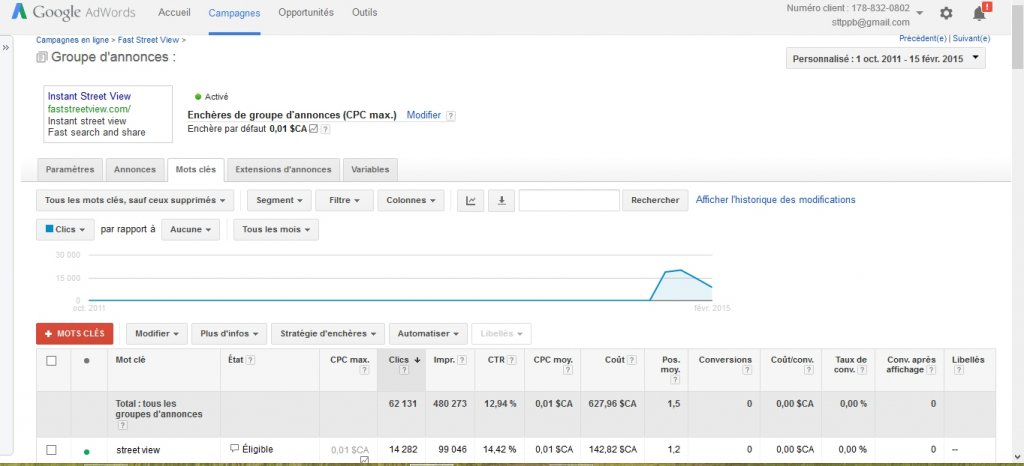Viewport: 1024px width, 466px height.
Task: Click help icon beside default bid
Action: click(x=325, y=129)
